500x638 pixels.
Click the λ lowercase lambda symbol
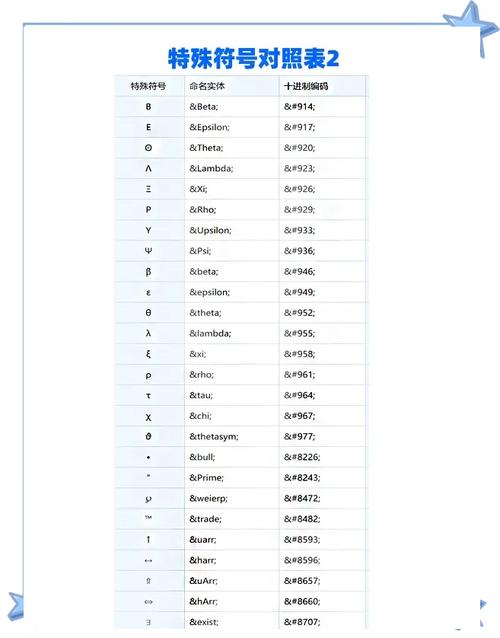(148, 333)
